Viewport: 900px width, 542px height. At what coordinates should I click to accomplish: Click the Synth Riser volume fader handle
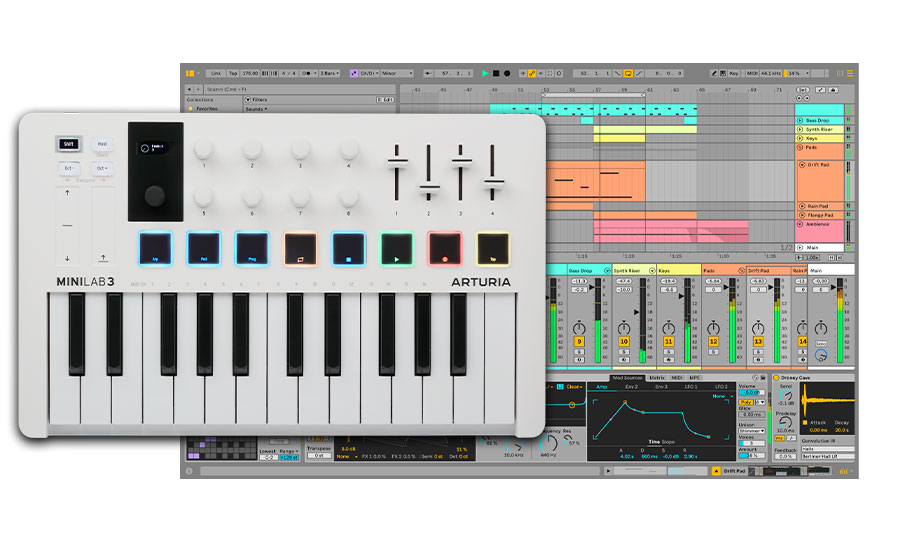pos(637,312)
